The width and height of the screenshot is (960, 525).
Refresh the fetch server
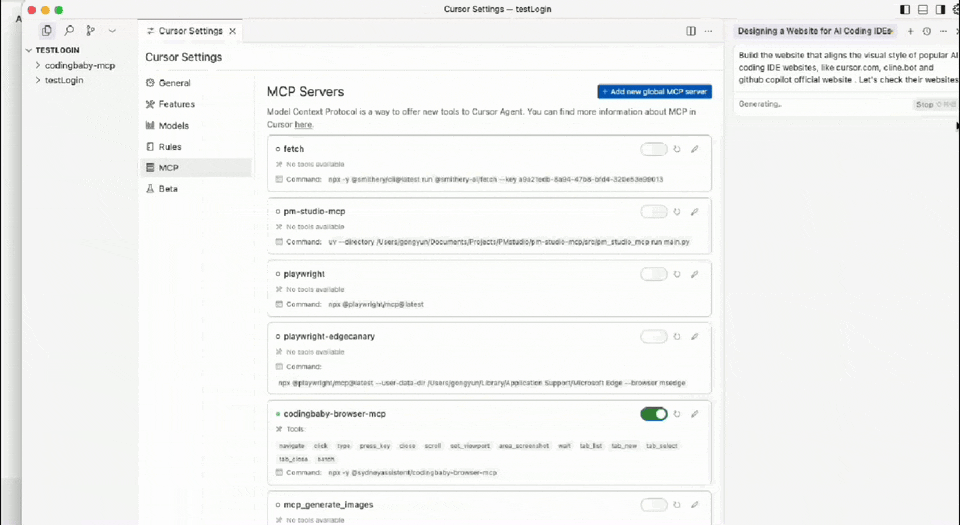677,149
